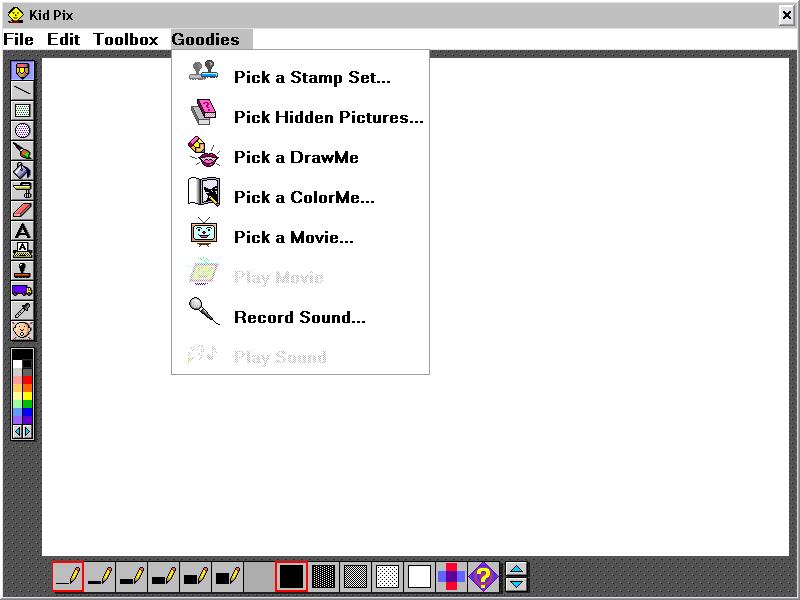This screenshot has width=800, height=600.
Task: Pick the light green color swatch
Action: point(17,404)
